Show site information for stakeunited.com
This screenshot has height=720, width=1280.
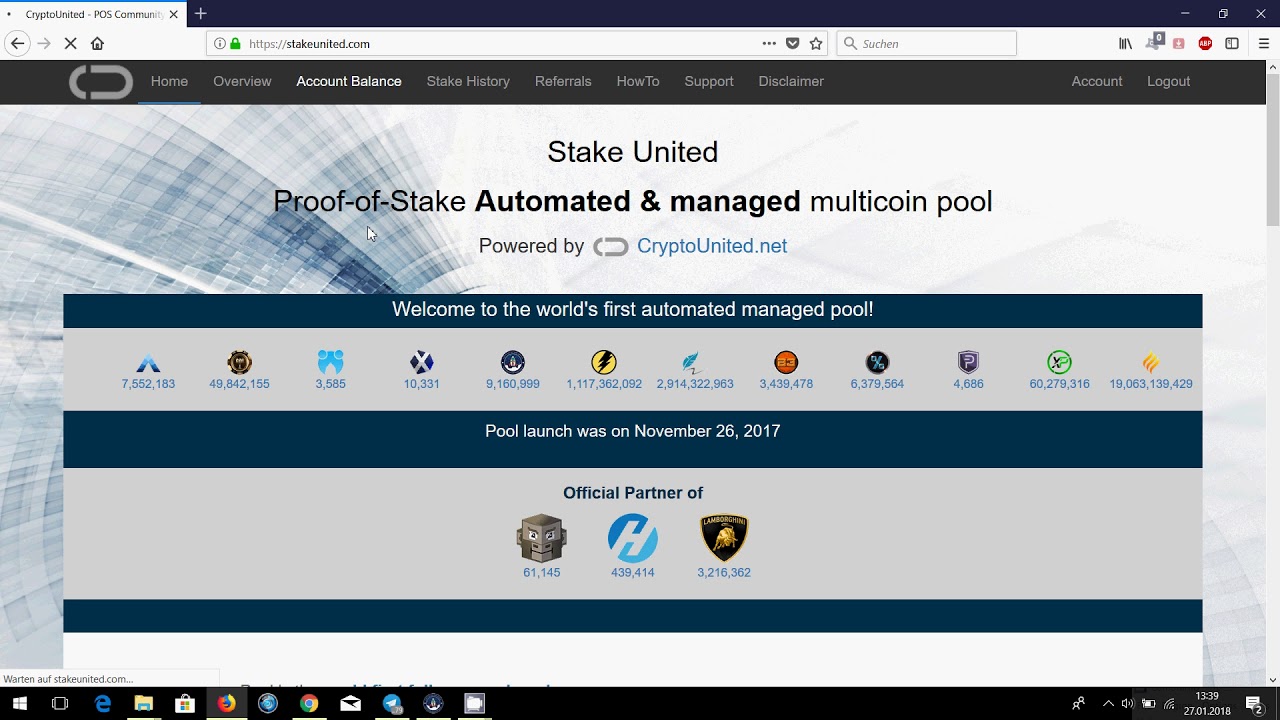pos(220,43)
